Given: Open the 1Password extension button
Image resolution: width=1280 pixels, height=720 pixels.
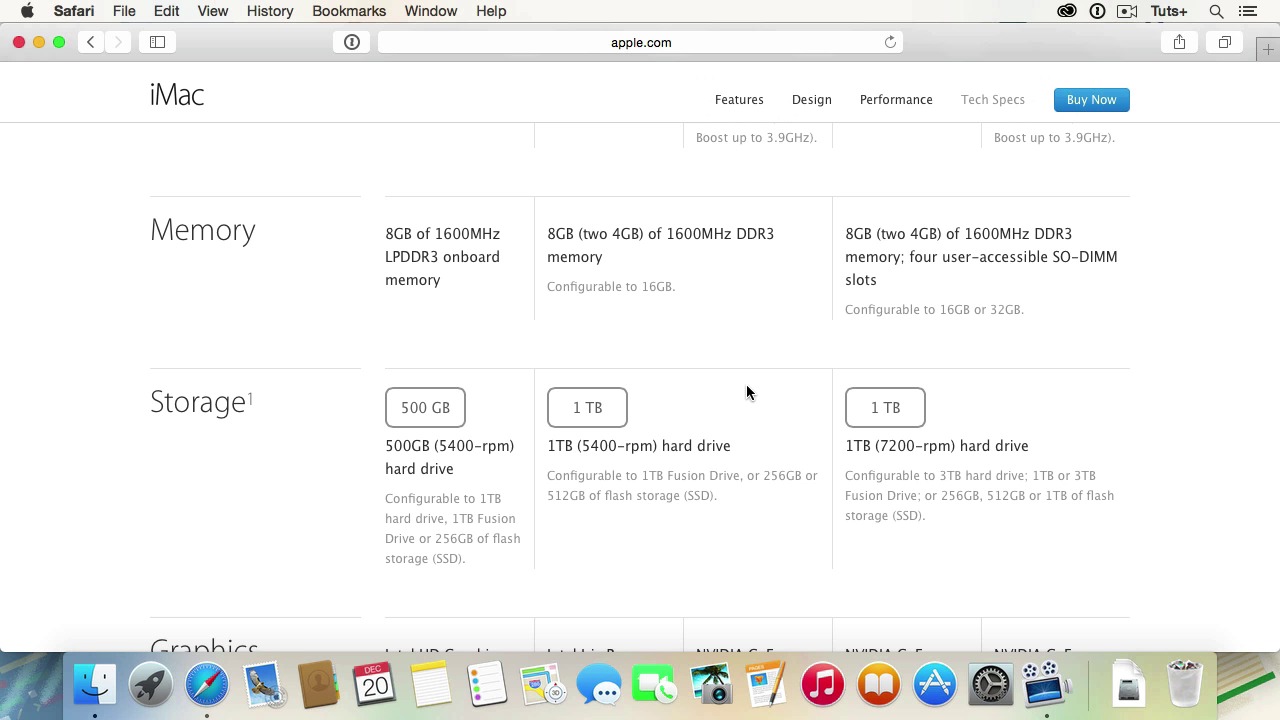Looking at the screenshot, I should pyautogui.click(x=352, y=42).
